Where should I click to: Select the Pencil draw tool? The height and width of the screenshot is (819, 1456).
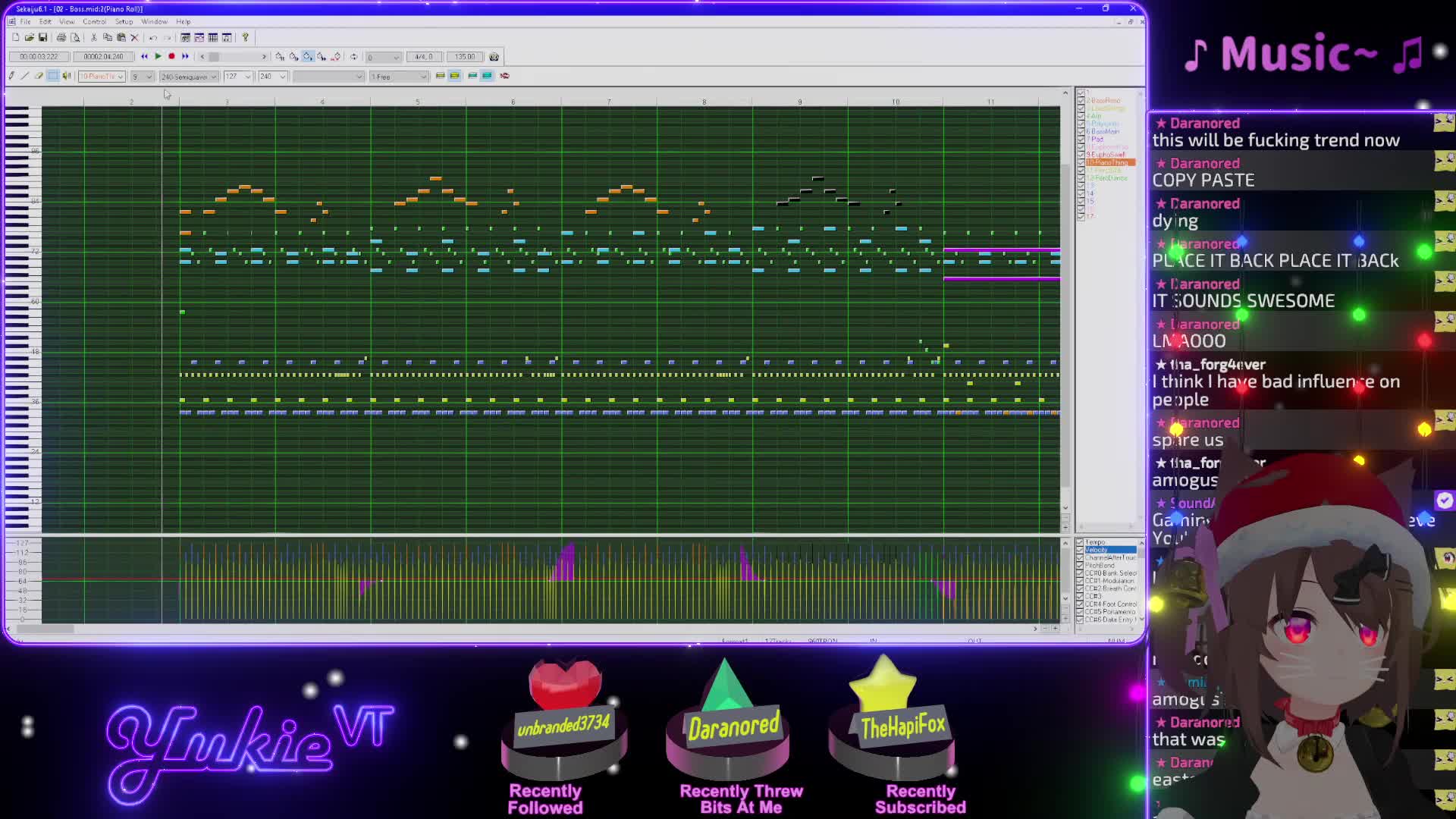tap(11, 76)
